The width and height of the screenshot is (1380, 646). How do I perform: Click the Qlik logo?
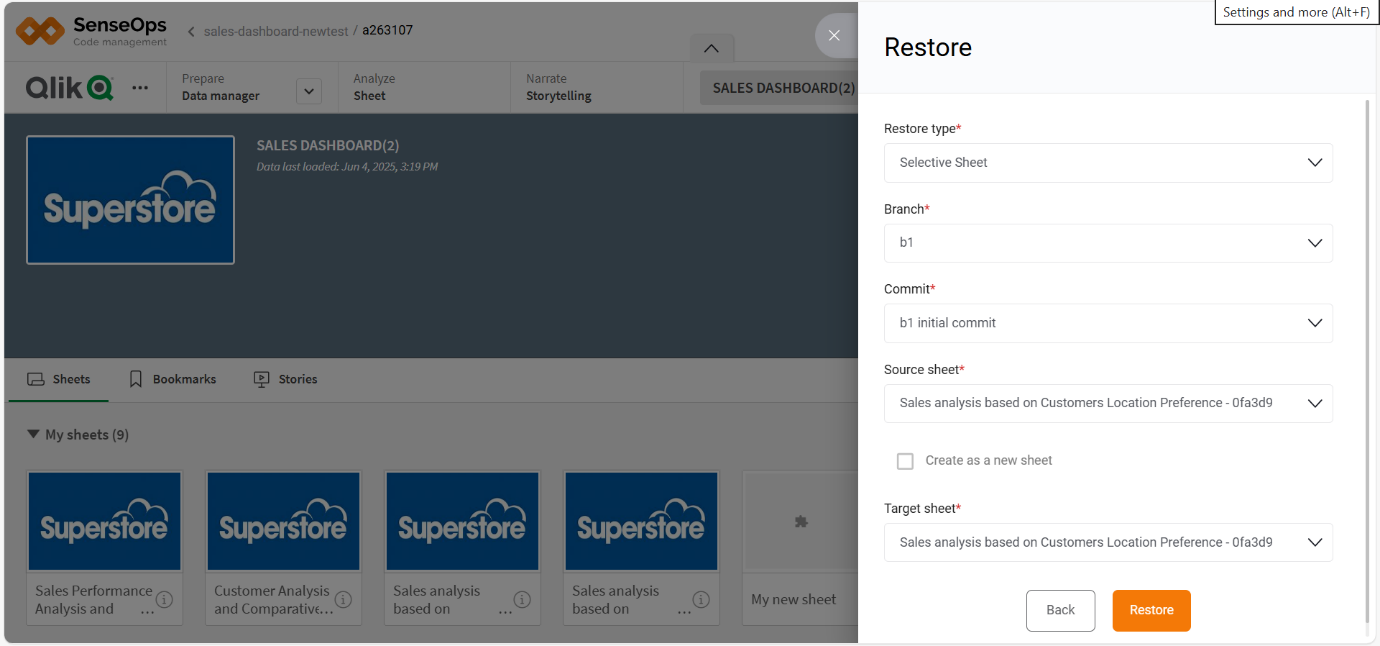click(x=69, y=88)
